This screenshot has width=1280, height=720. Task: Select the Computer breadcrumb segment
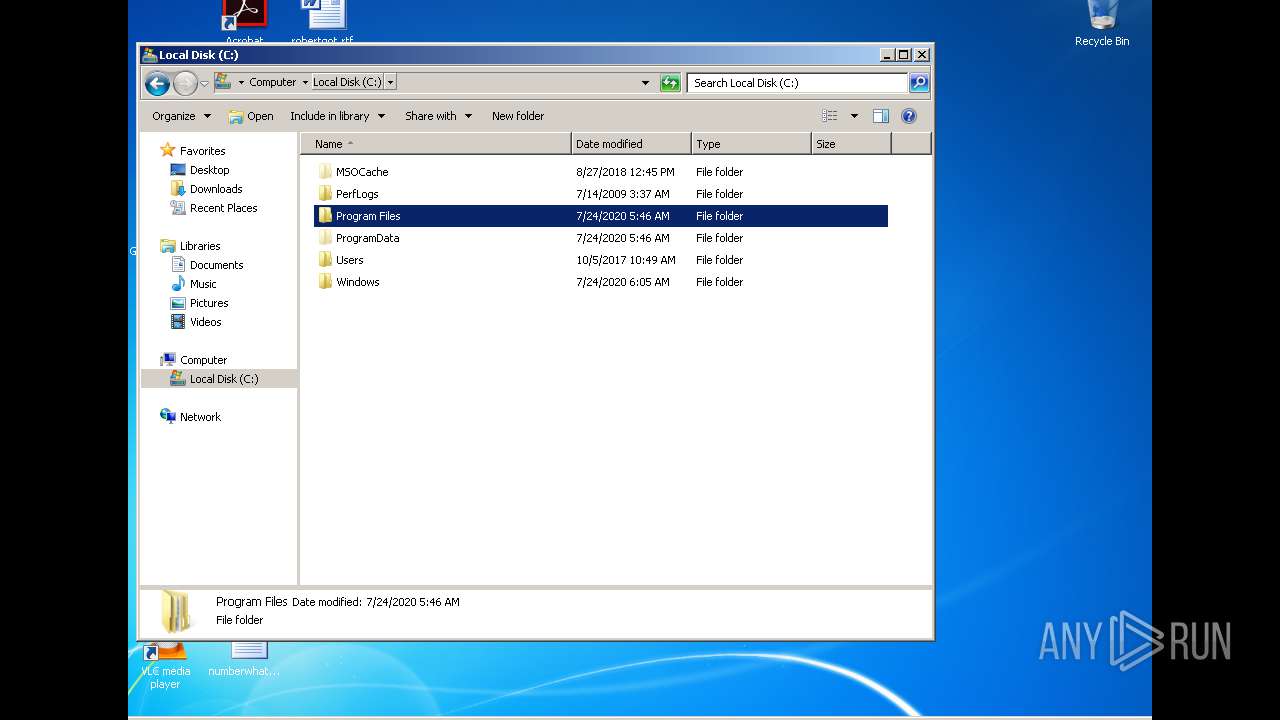[272, 82]
